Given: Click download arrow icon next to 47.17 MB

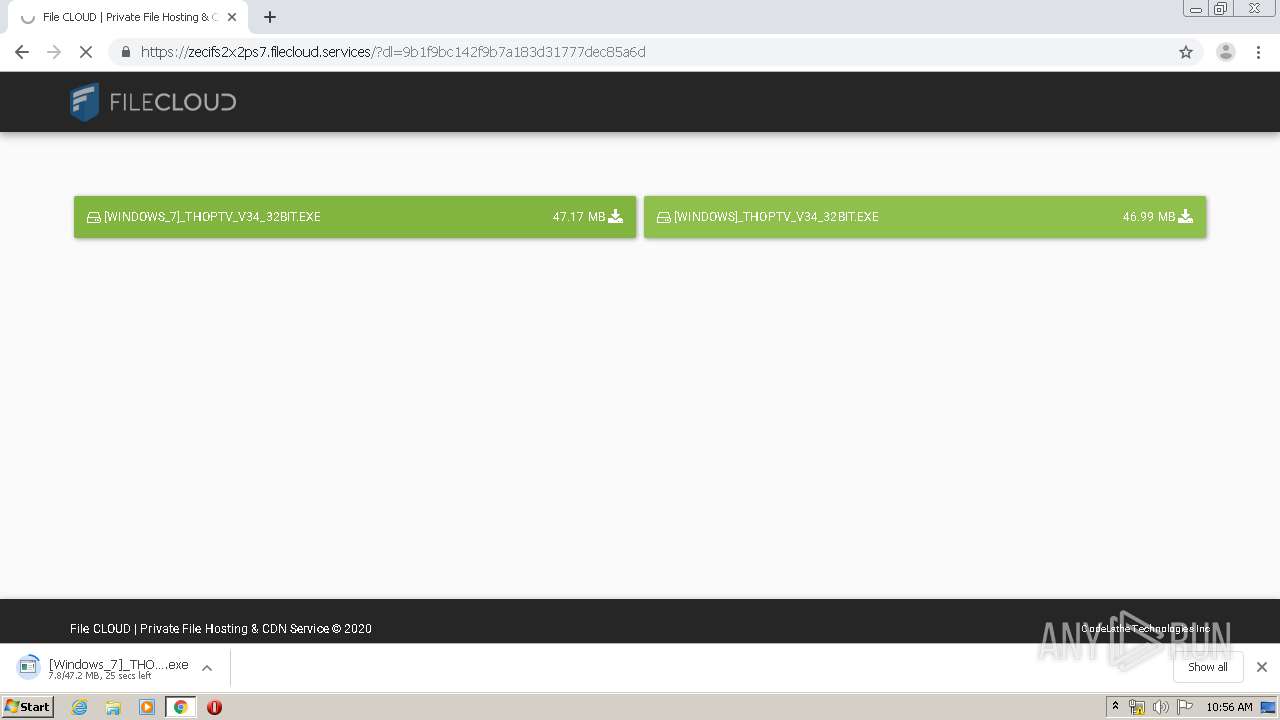Looking at the screenshot, I should pyautogui.click(x=616, y=216).
